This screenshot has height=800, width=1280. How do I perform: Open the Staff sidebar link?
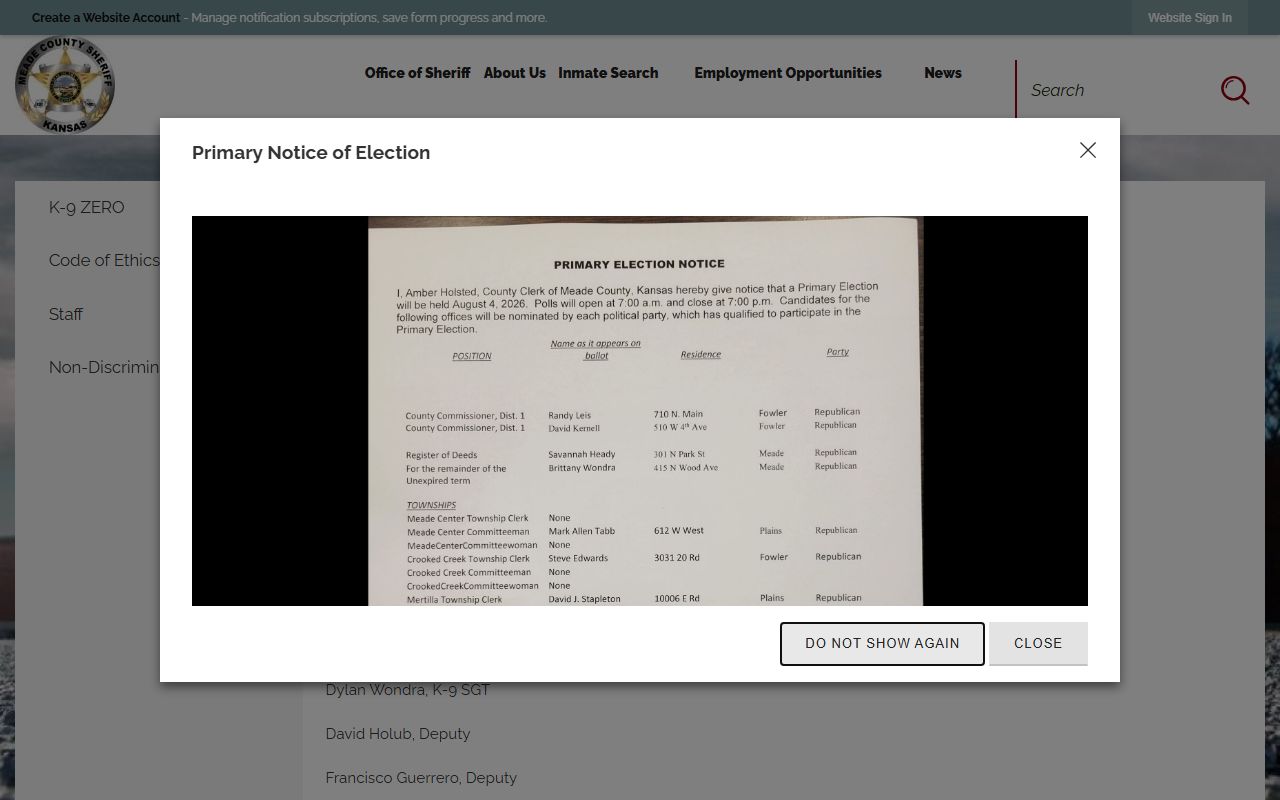[x=66, y=314]
